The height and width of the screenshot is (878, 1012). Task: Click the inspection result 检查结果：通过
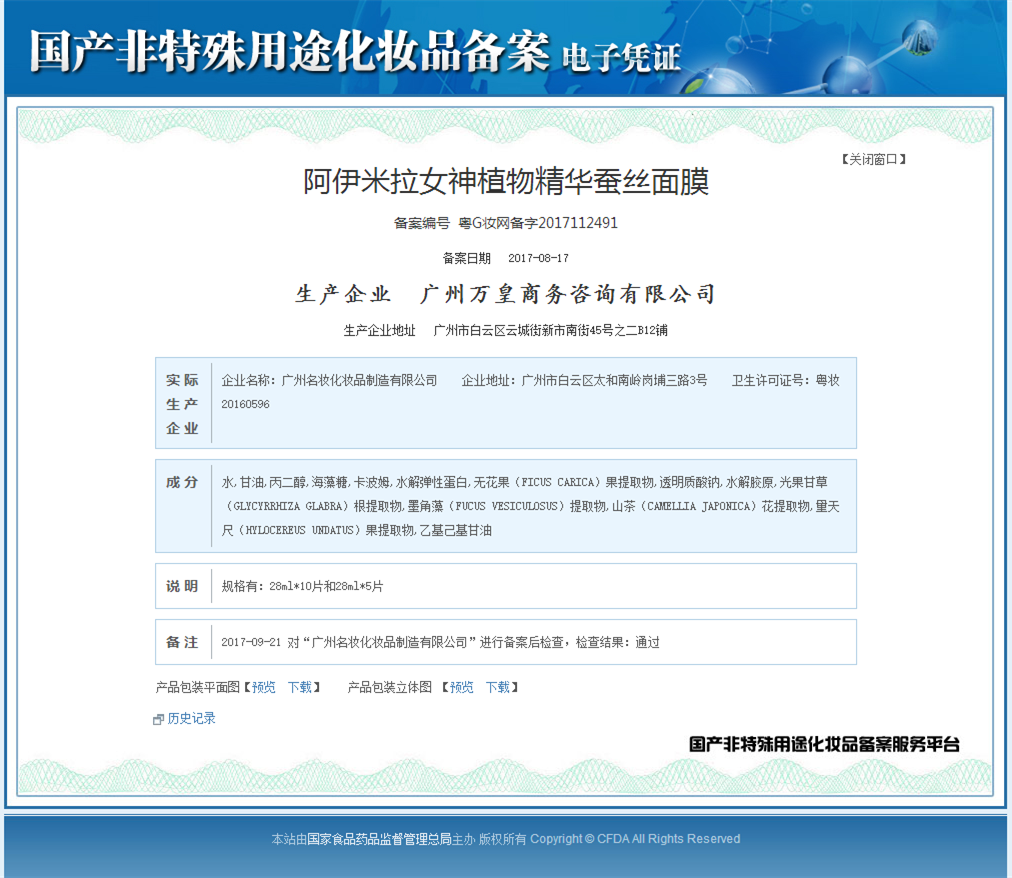tap(618, 642)
